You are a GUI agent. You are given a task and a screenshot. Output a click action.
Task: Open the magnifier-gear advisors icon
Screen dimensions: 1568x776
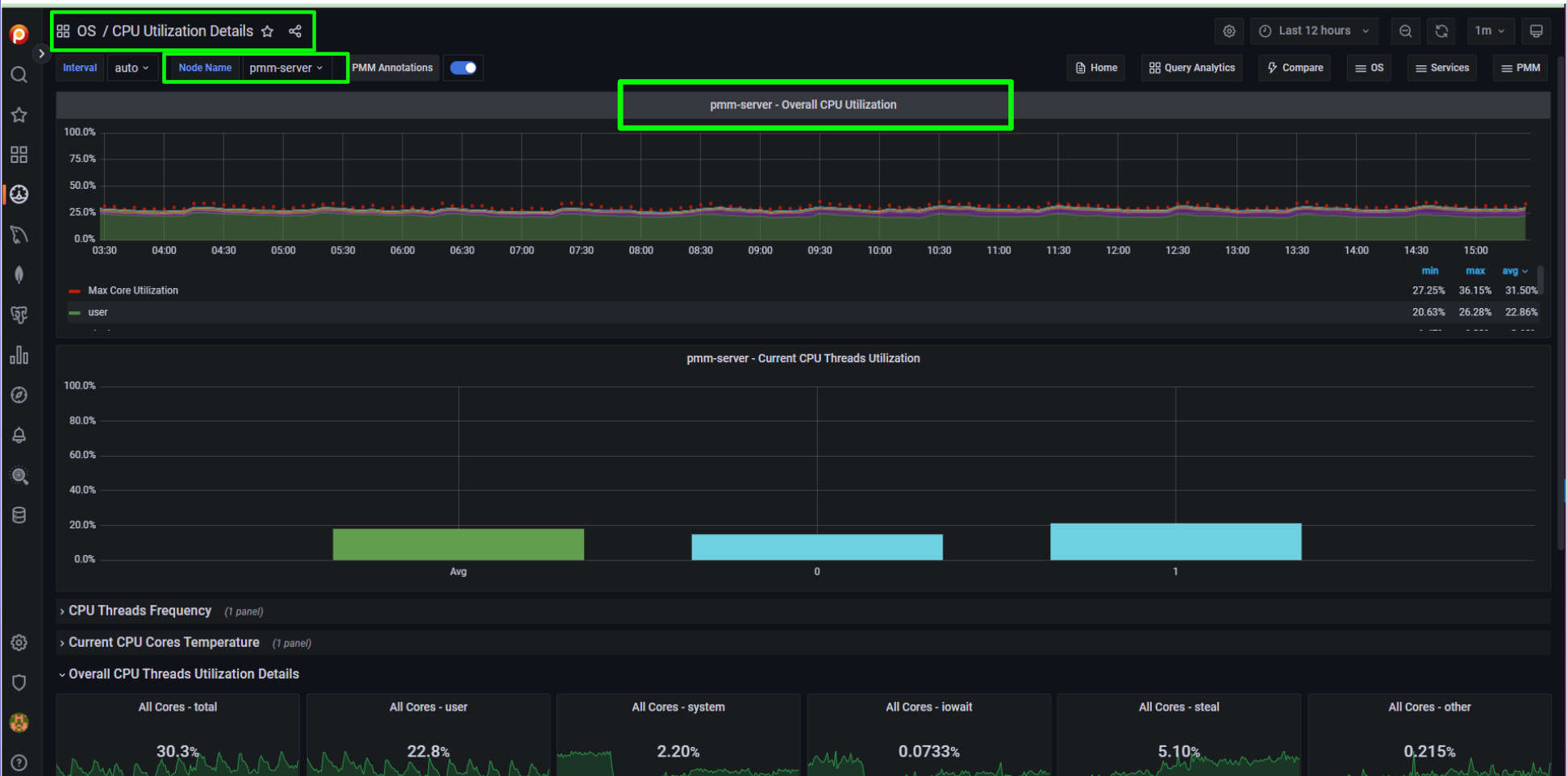pos(19,475)
